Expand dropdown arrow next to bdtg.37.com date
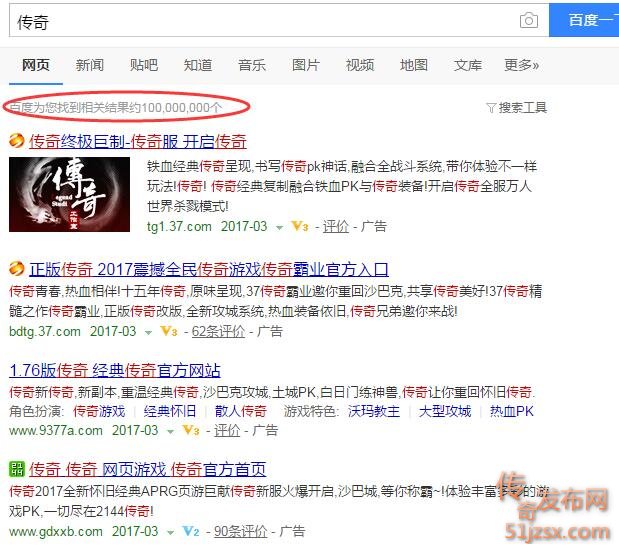 pos(148,333)
